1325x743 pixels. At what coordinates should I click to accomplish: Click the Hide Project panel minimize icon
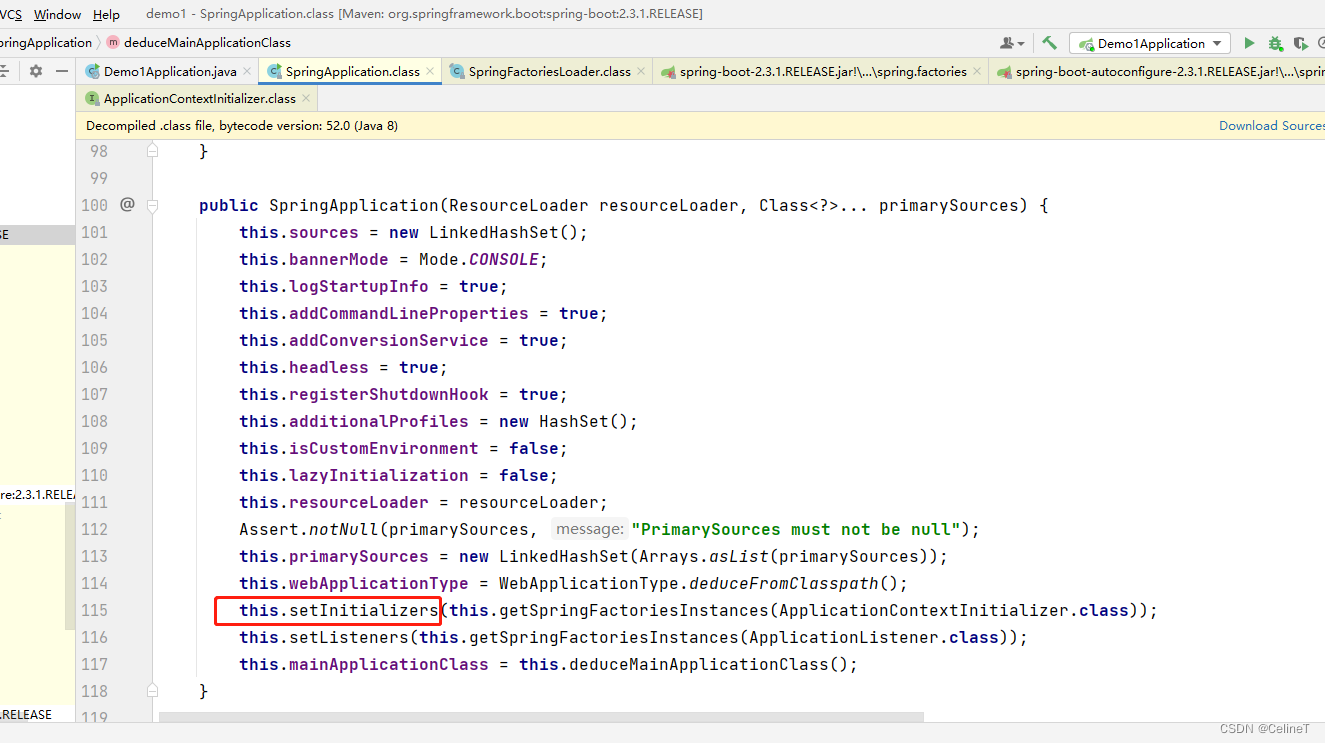tap(62, 71)
